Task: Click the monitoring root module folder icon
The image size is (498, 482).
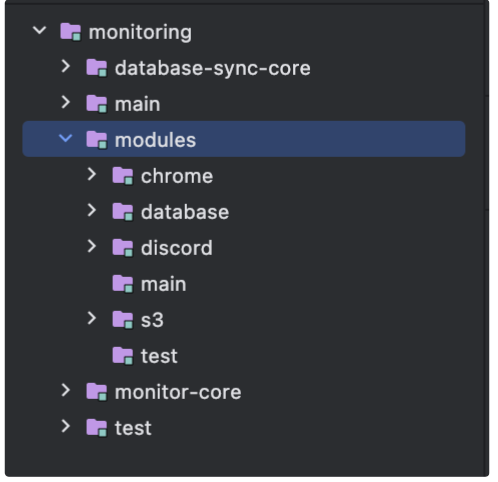Action: pyautogui.click(x=70, y=32)
